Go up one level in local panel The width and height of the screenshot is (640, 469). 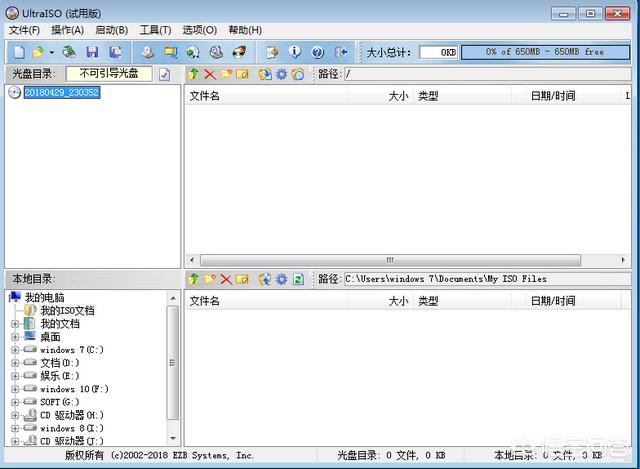point(193,279)
